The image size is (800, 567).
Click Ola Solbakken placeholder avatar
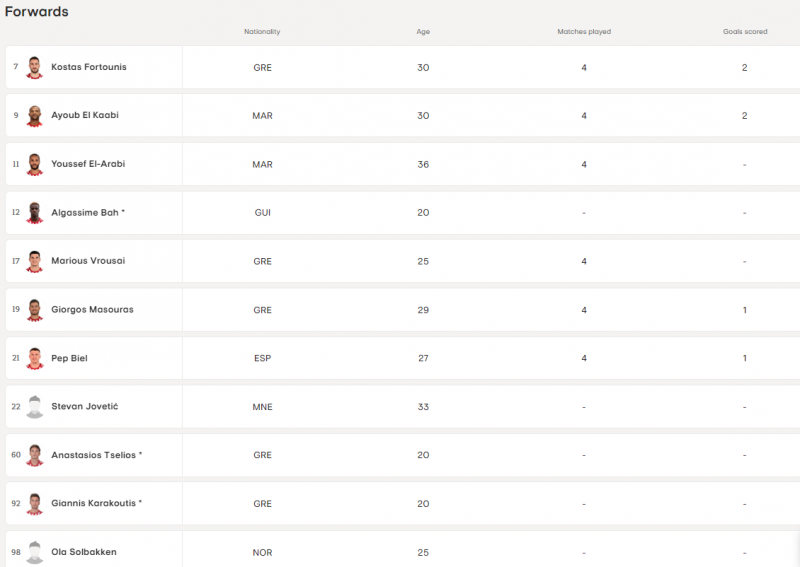(35, 552)
